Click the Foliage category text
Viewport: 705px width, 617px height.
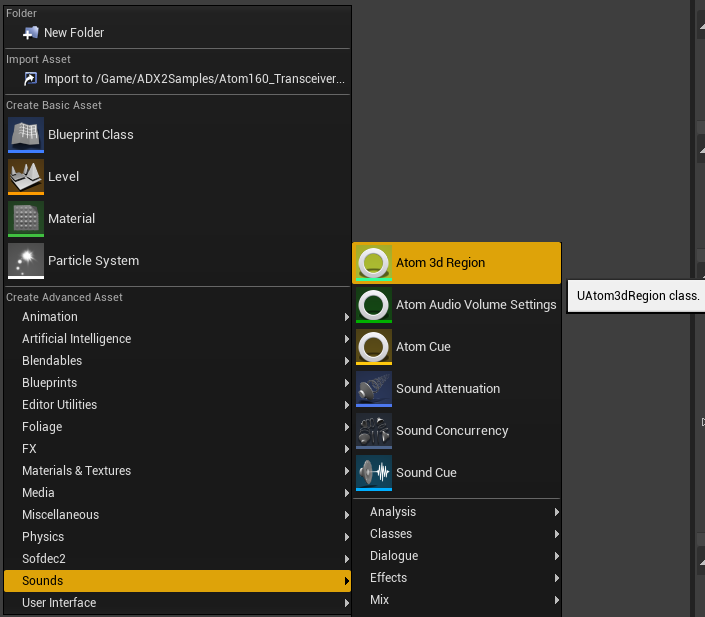tap(42, 427)
